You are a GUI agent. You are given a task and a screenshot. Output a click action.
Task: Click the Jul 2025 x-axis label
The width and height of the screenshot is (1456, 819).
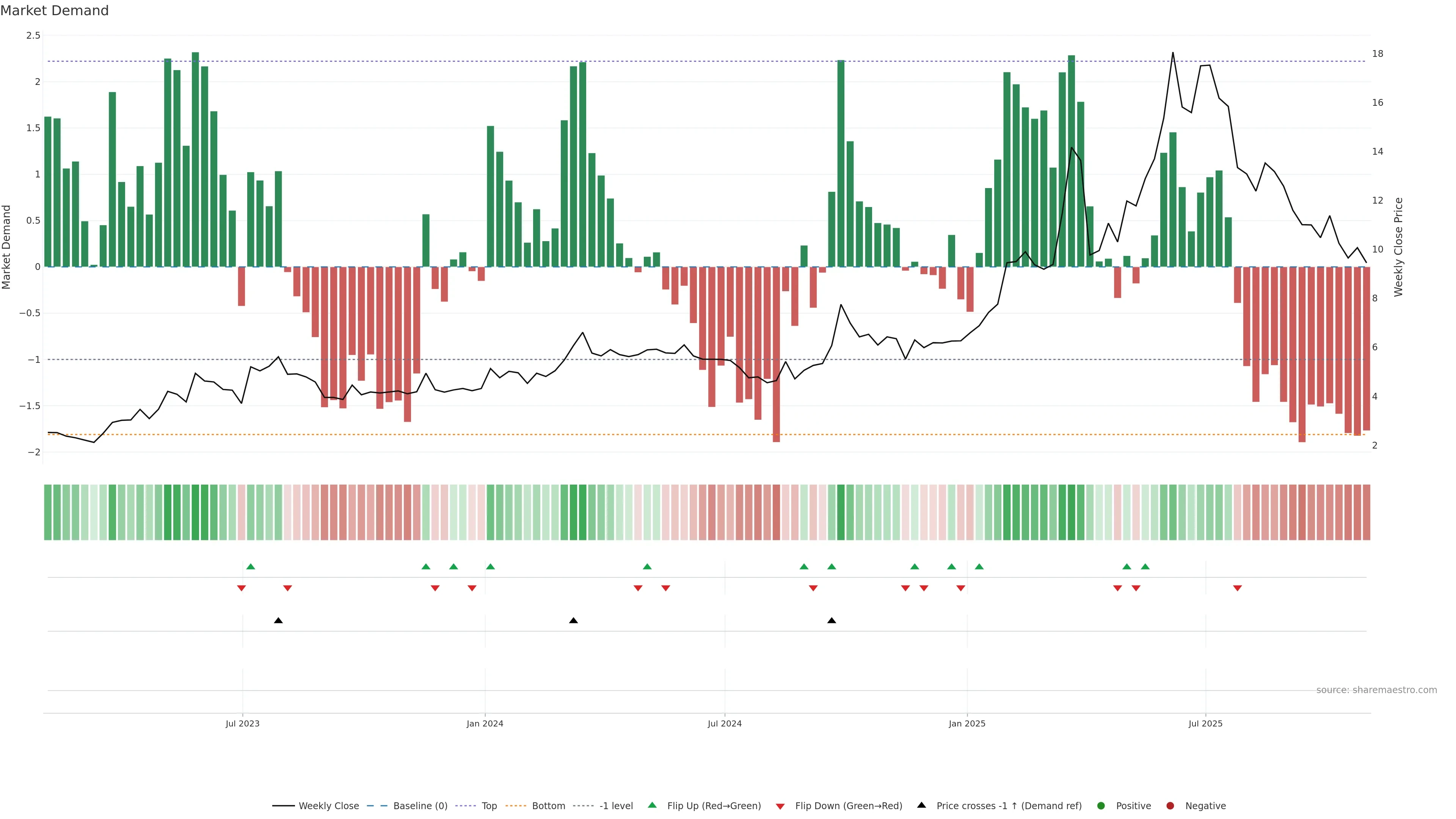pos(1205,723)
